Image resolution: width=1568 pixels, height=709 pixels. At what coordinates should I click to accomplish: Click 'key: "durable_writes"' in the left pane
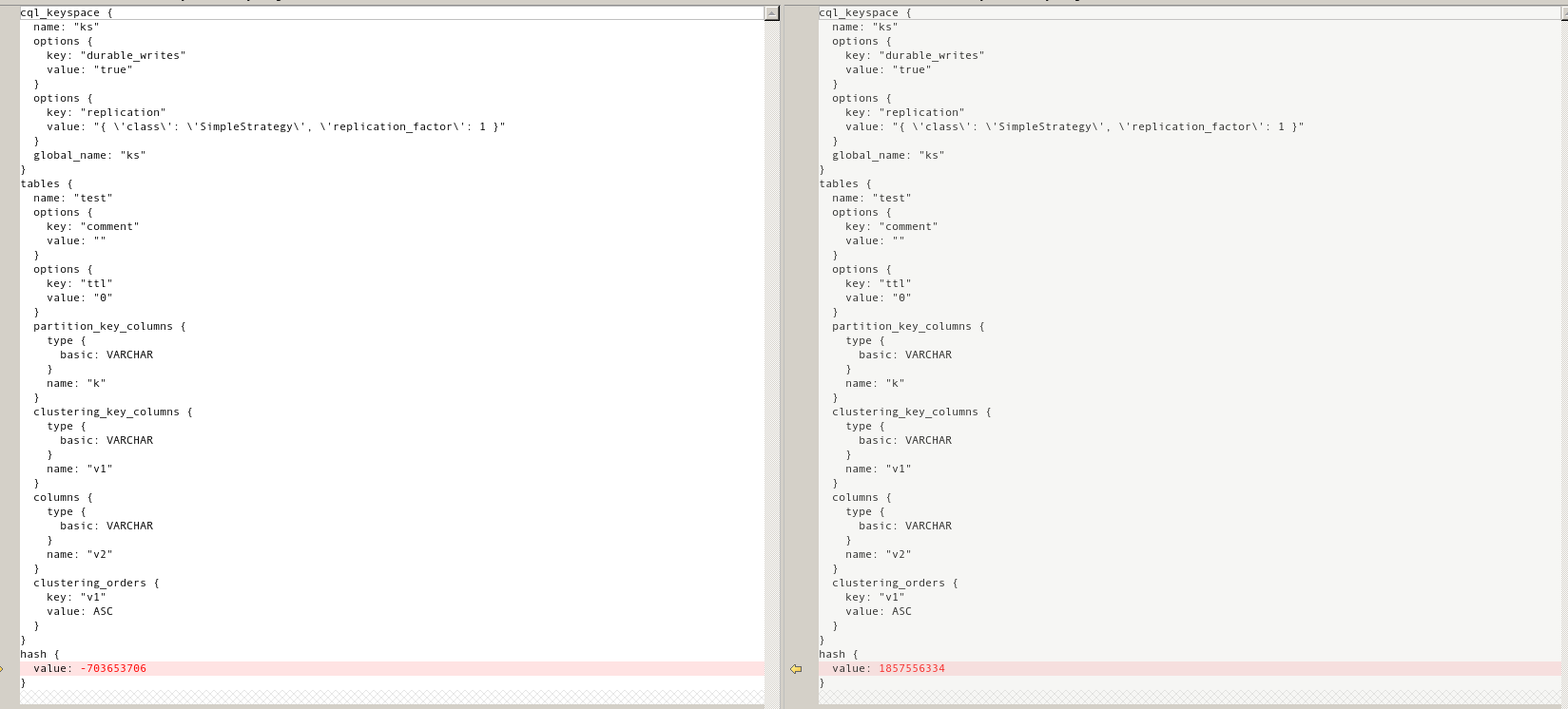pyautogui.click(x=116, y=56)
